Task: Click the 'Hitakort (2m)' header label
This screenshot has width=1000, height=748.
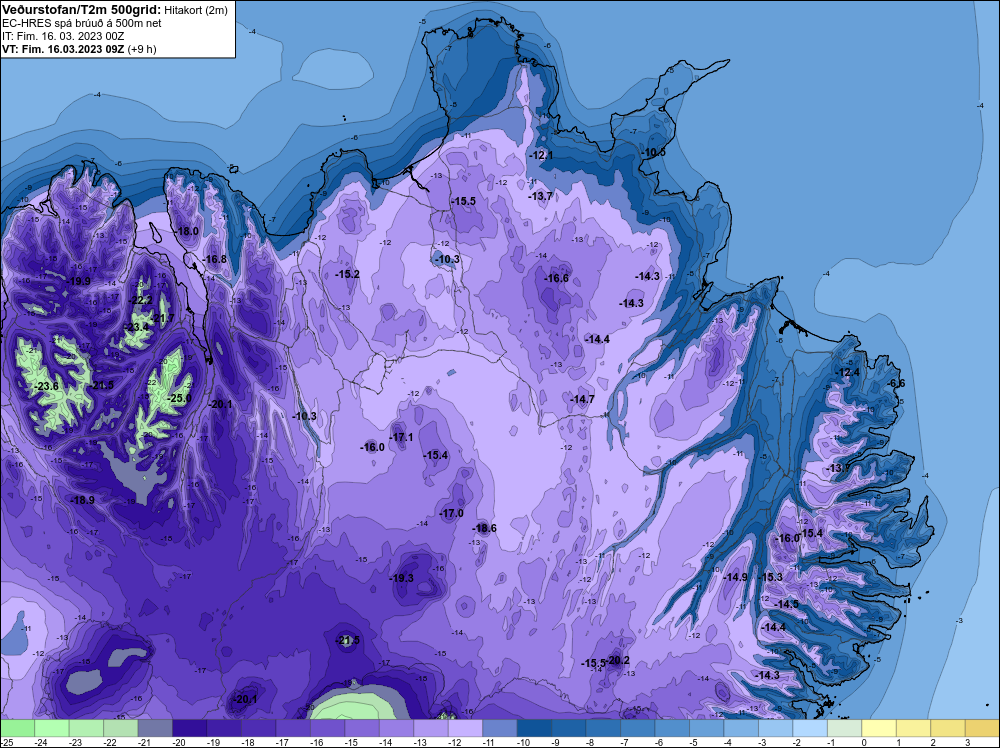Action: 196,10
